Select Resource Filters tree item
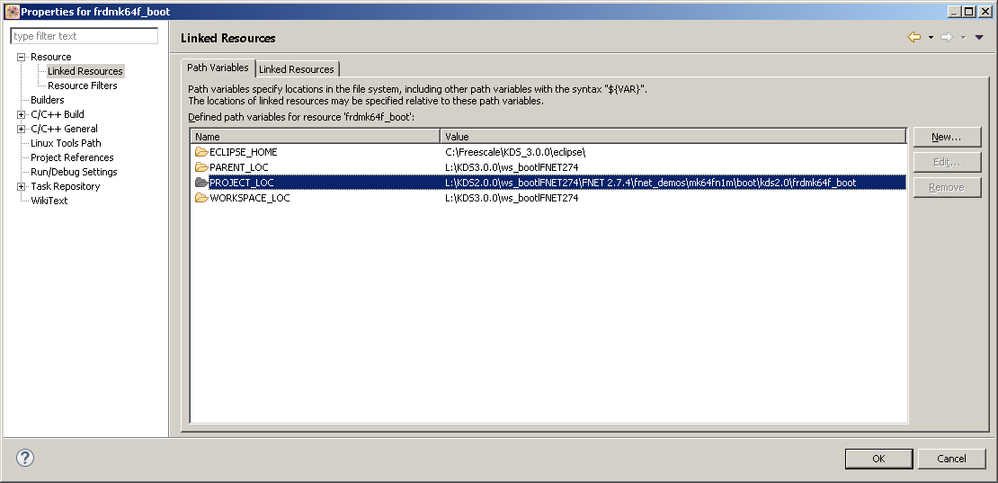998x483 pixels. tap(82, 85)
